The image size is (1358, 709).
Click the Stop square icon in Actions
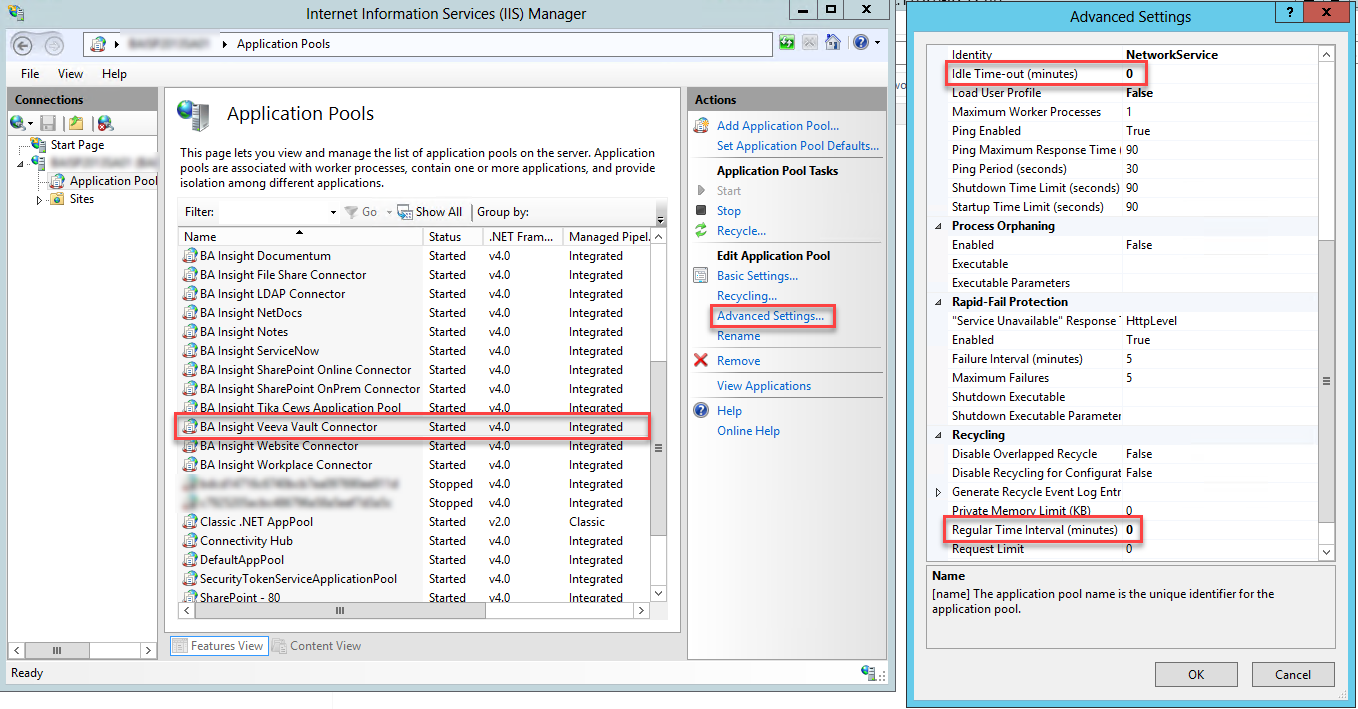click(701, 211)
